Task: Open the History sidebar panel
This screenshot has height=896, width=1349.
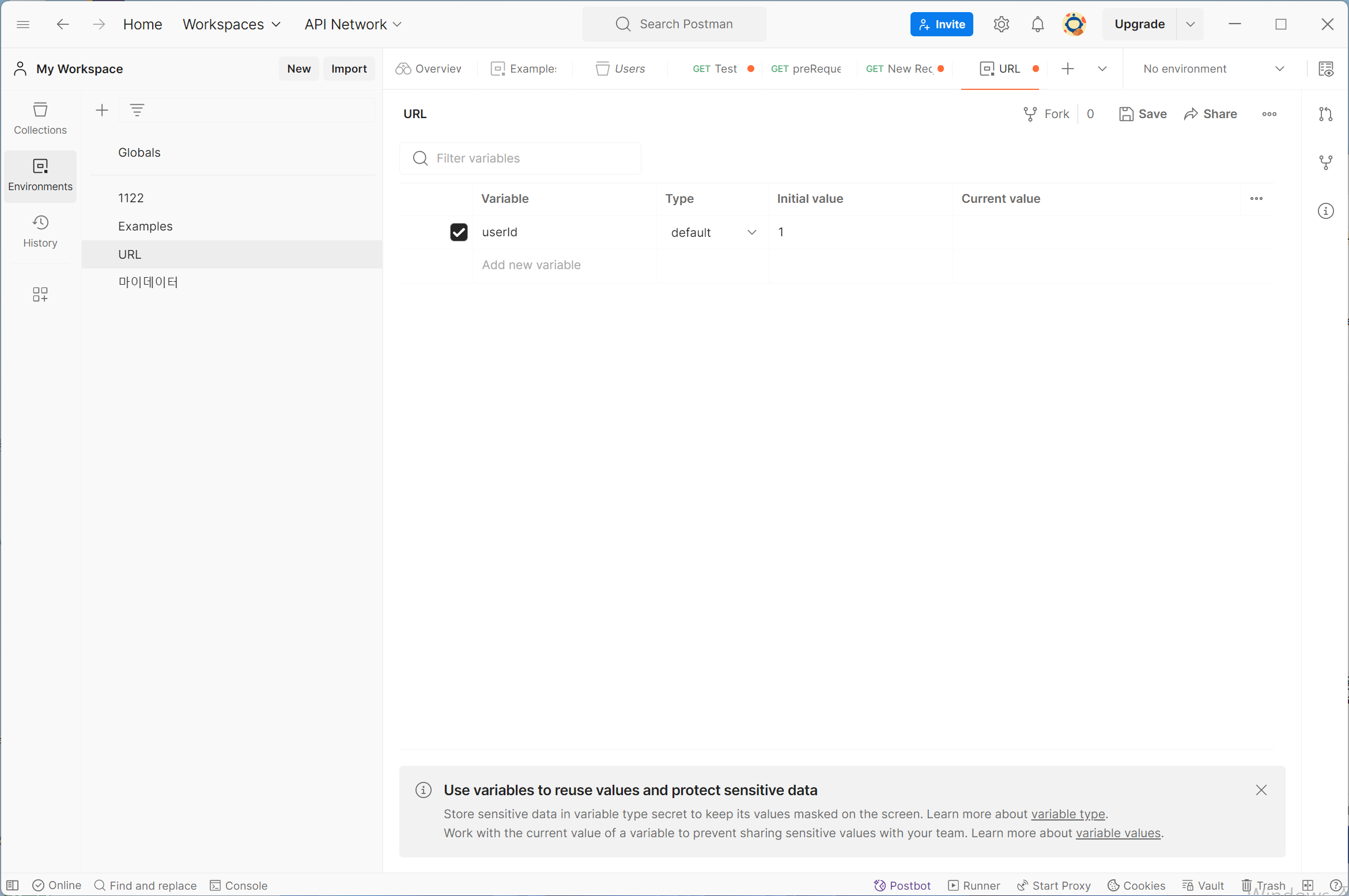Action: coord(40,231)
